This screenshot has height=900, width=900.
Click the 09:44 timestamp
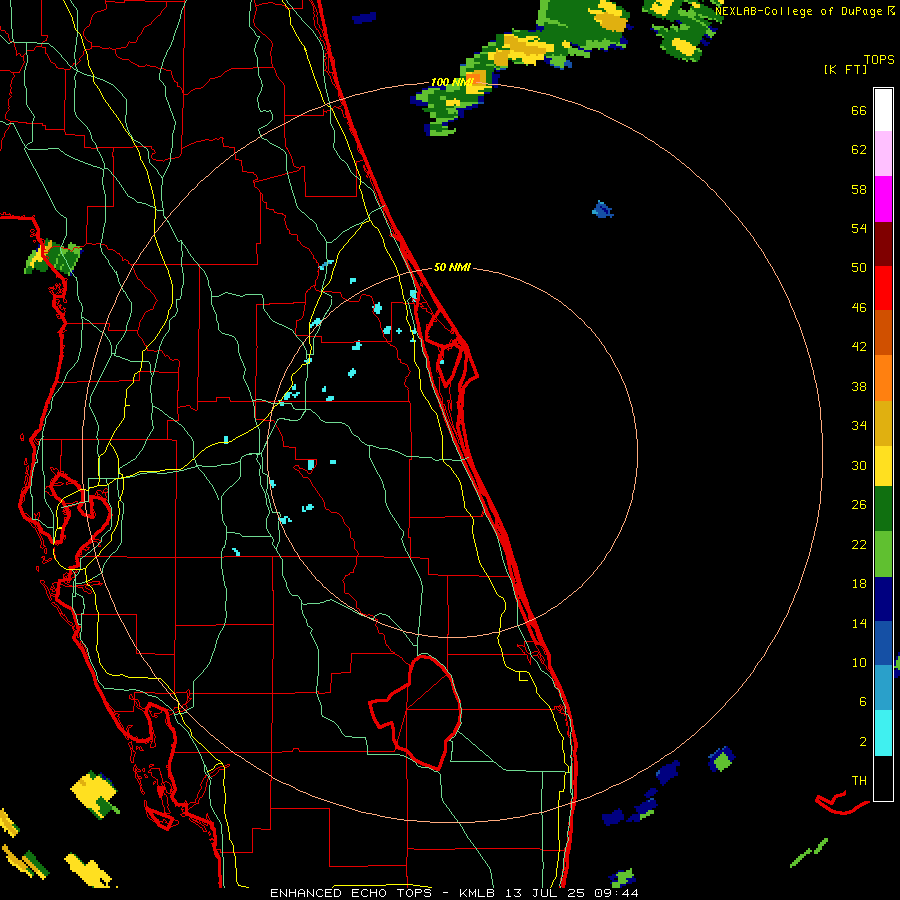(x=616, y=893)
